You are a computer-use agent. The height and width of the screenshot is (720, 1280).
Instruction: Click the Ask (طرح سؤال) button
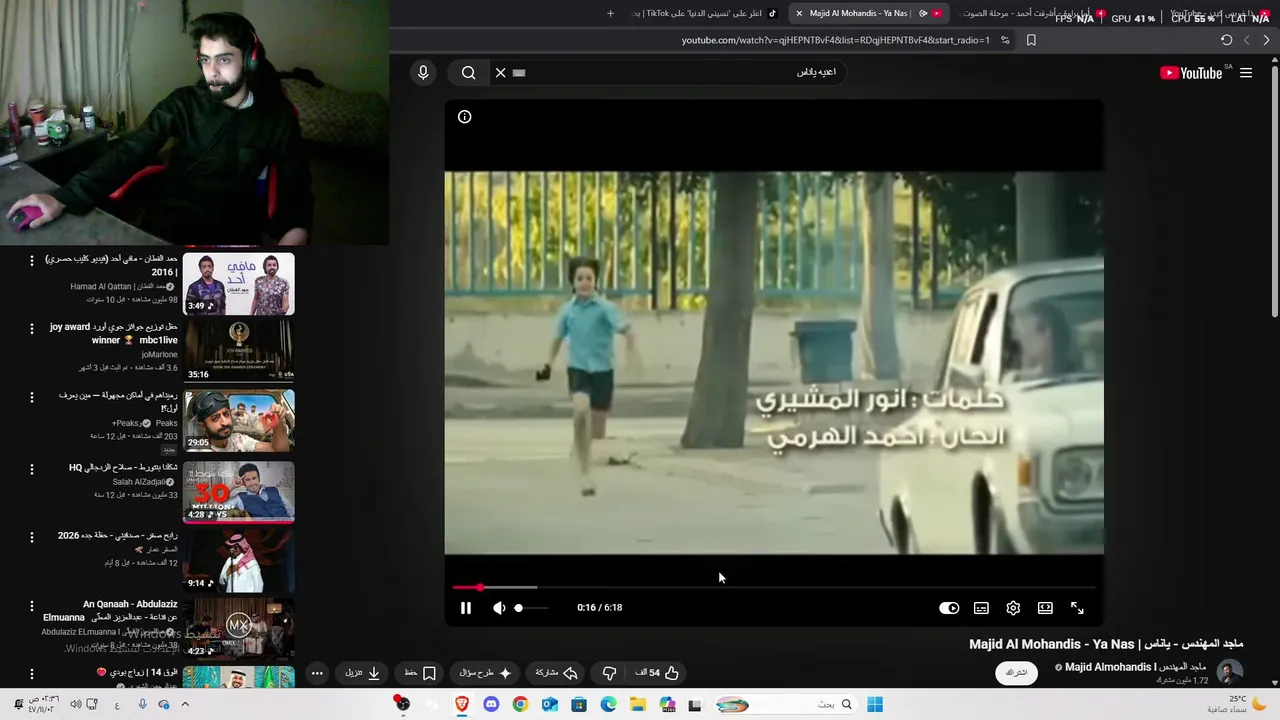(485, 673)
